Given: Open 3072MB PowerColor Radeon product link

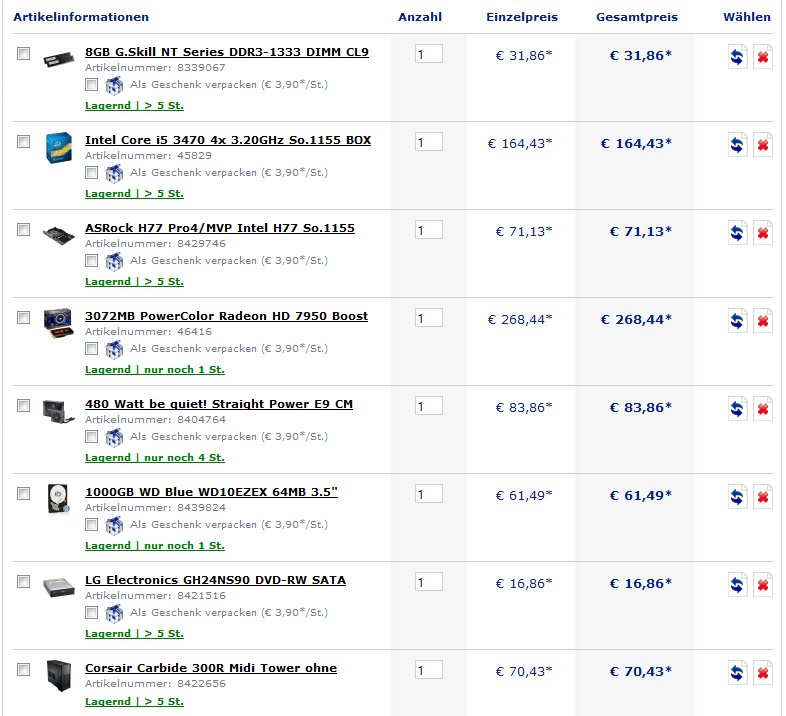Looking at the screenshot, I should coord(227,316).
